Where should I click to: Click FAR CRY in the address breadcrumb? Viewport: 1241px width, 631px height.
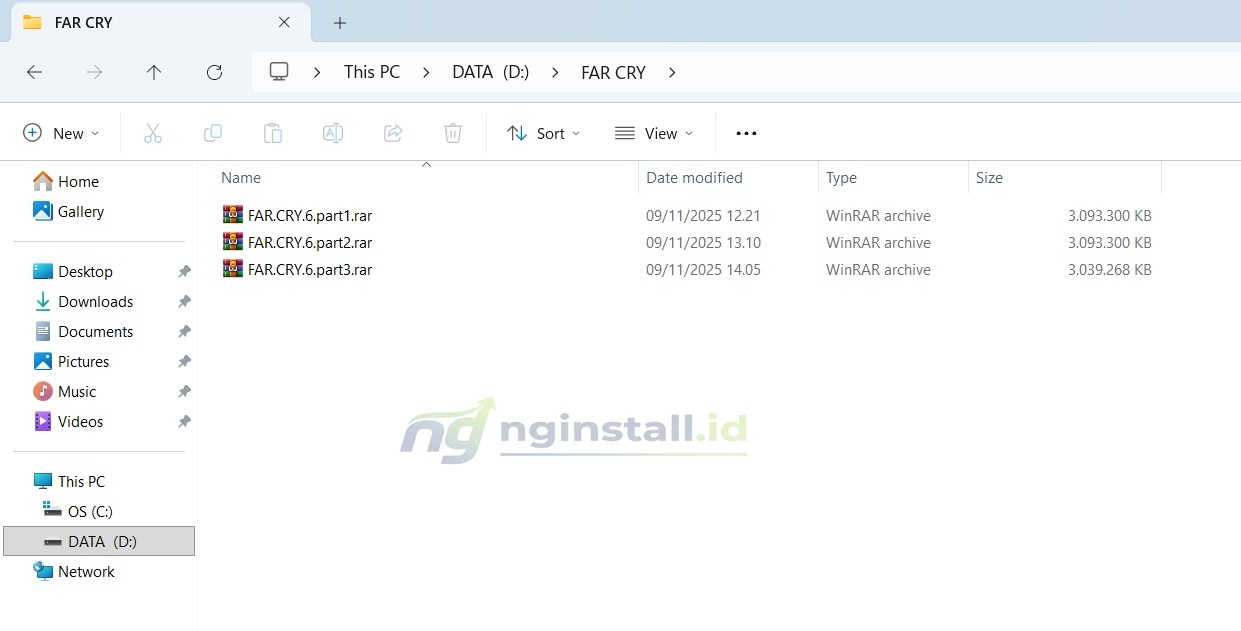coord(613,72)
